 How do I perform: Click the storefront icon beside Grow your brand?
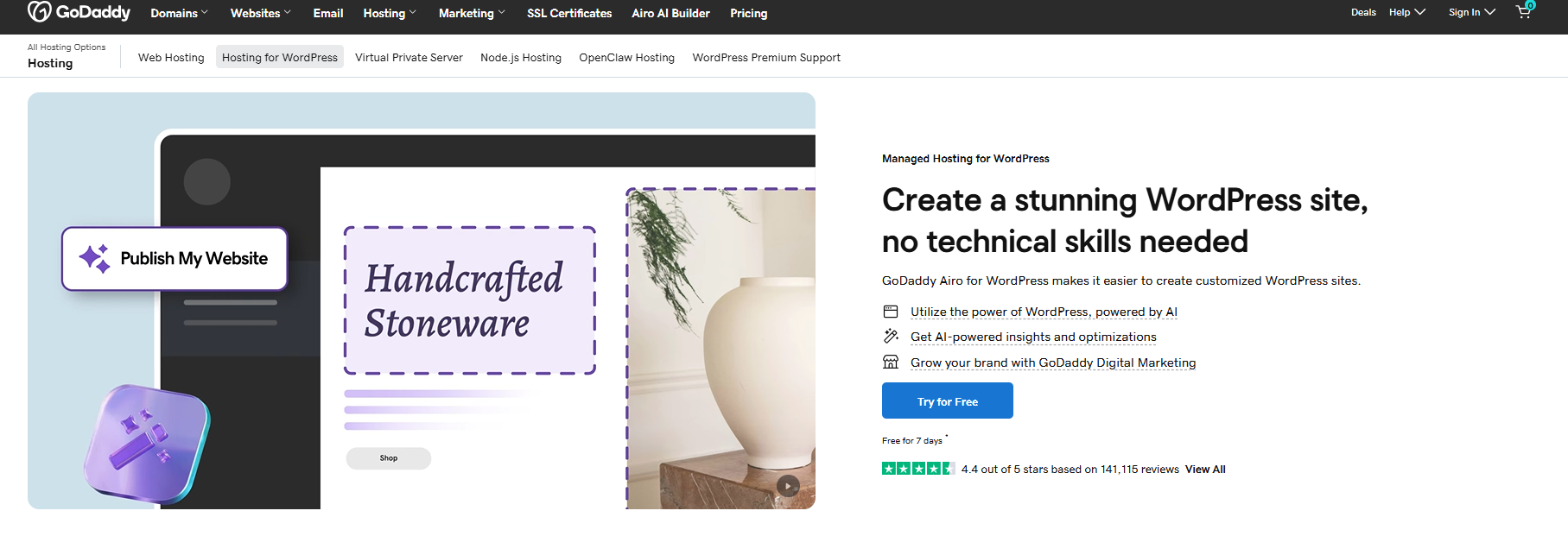[891, 363]
